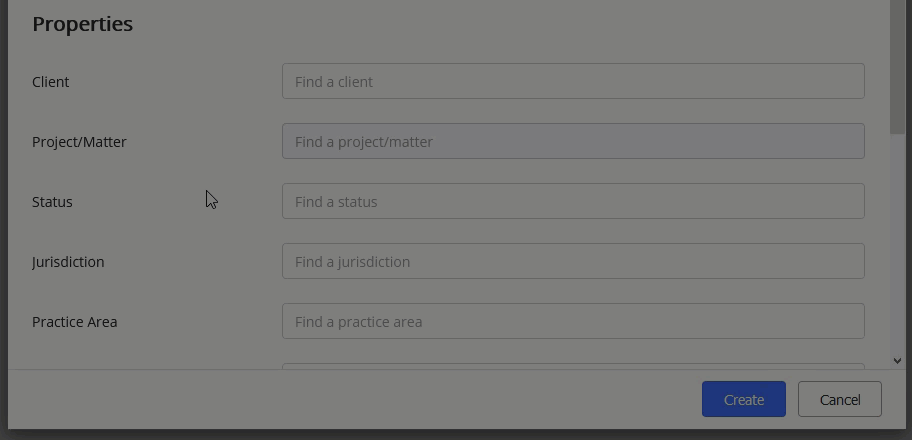This screenshot has width=912, height=440.
Task: Cancel the dialog with the Cancel button
Action: pos(839,400)
